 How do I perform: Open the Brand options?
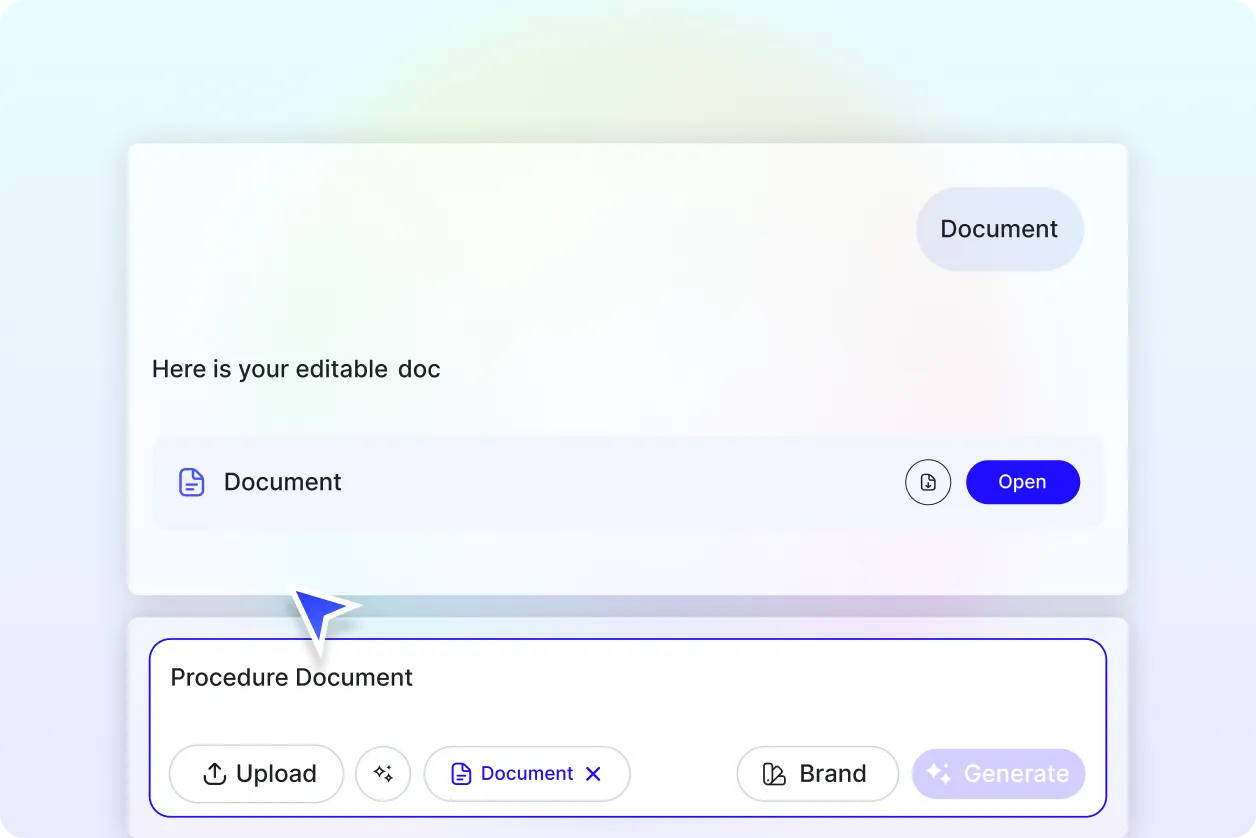818,774
